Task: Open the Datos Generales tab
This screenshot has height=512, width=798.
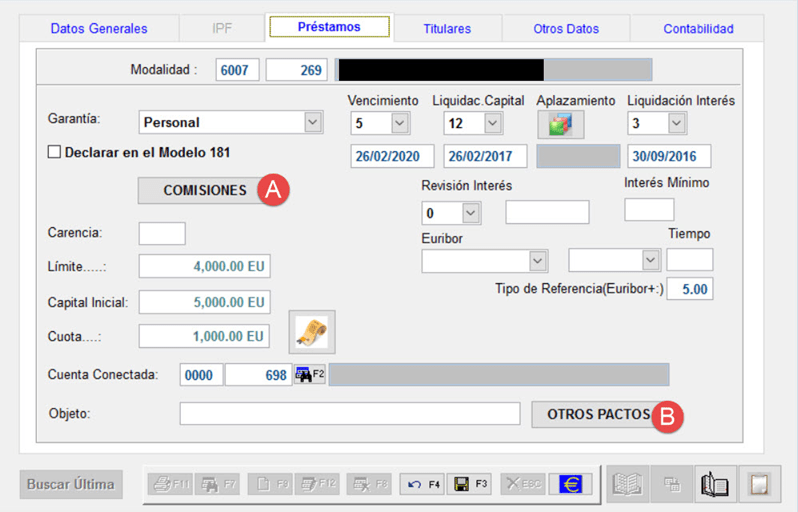Action: [99, 29]
